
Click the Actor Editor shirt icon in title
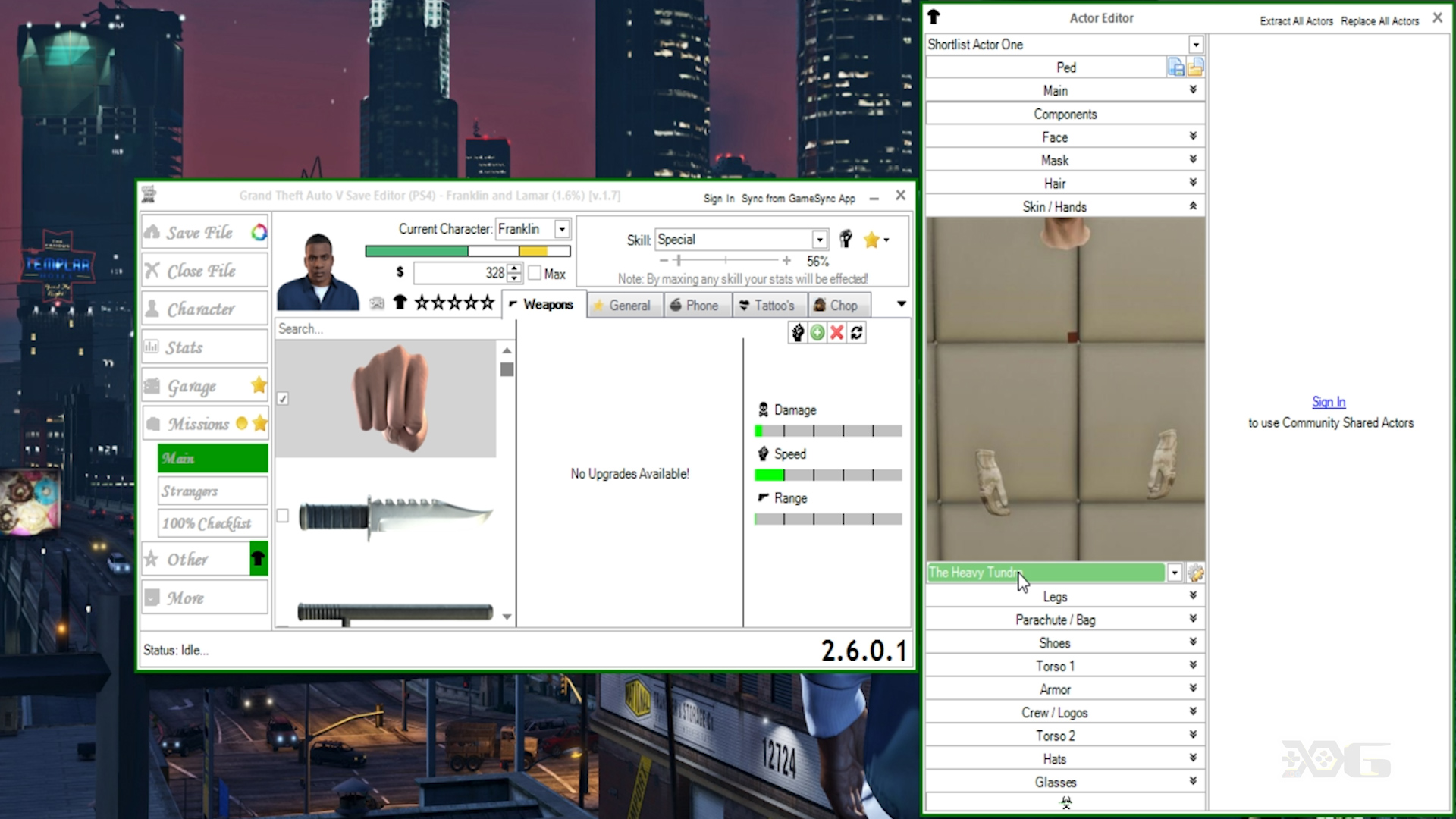click(934, 17)
